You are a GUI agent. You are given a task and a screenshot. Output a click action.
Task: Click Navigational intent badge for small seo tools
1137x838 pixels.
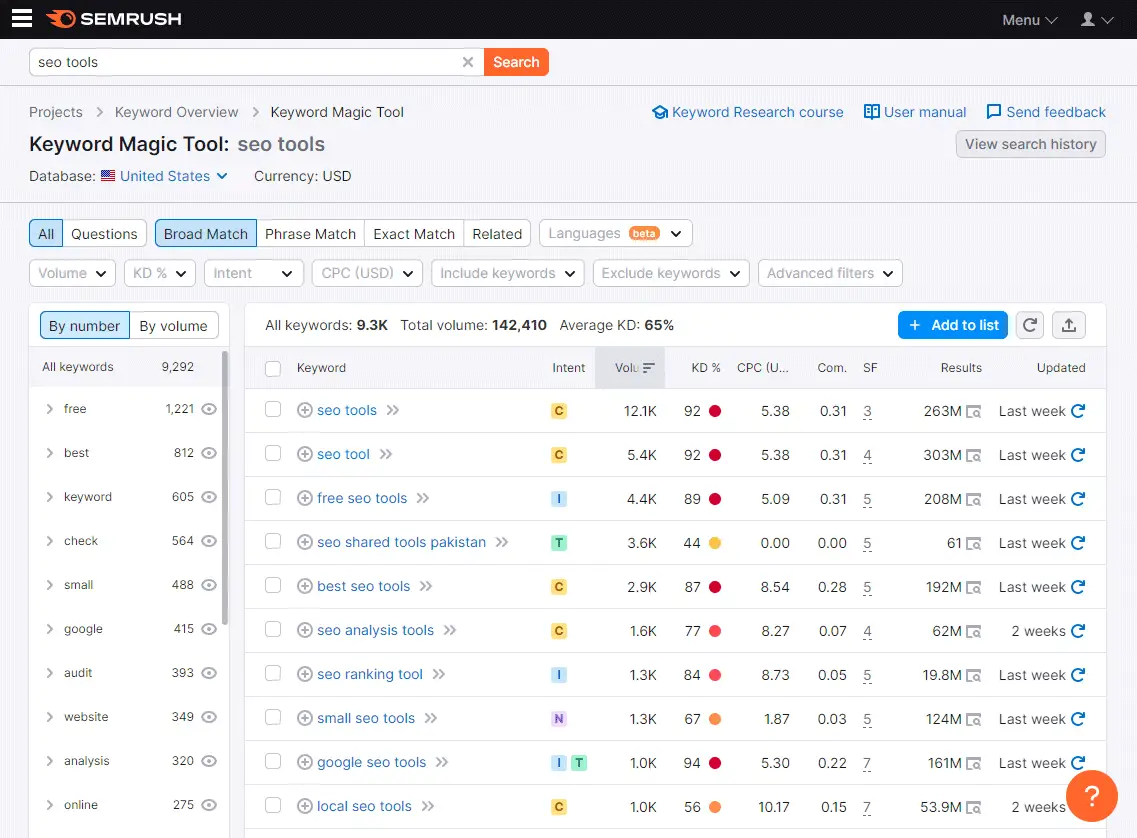[x=558, y=719]
